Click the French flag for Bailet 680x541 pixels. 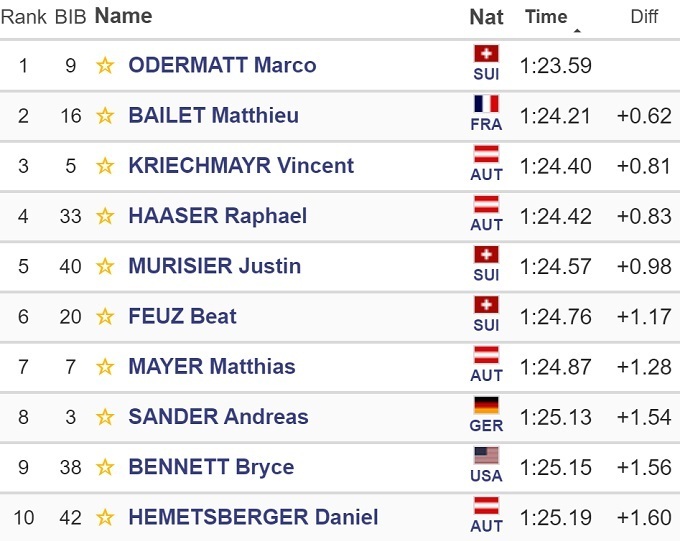(x=486, y=105)
